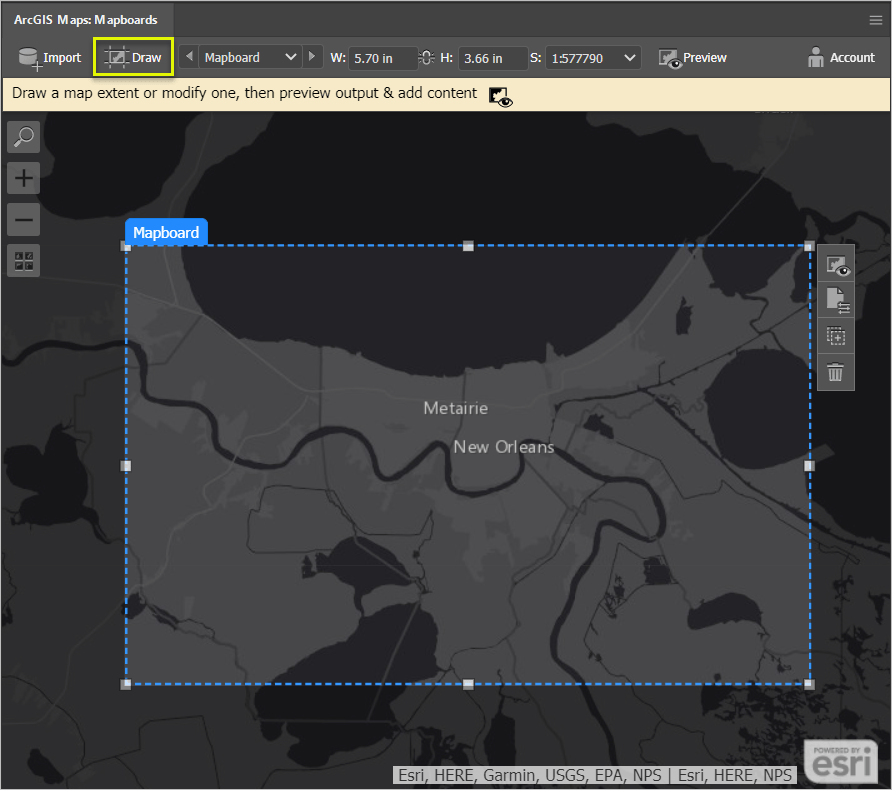Toggle the mapboard preview eye icon
The height and width of the screenshot is (790, 892).
tap(836, 263)
